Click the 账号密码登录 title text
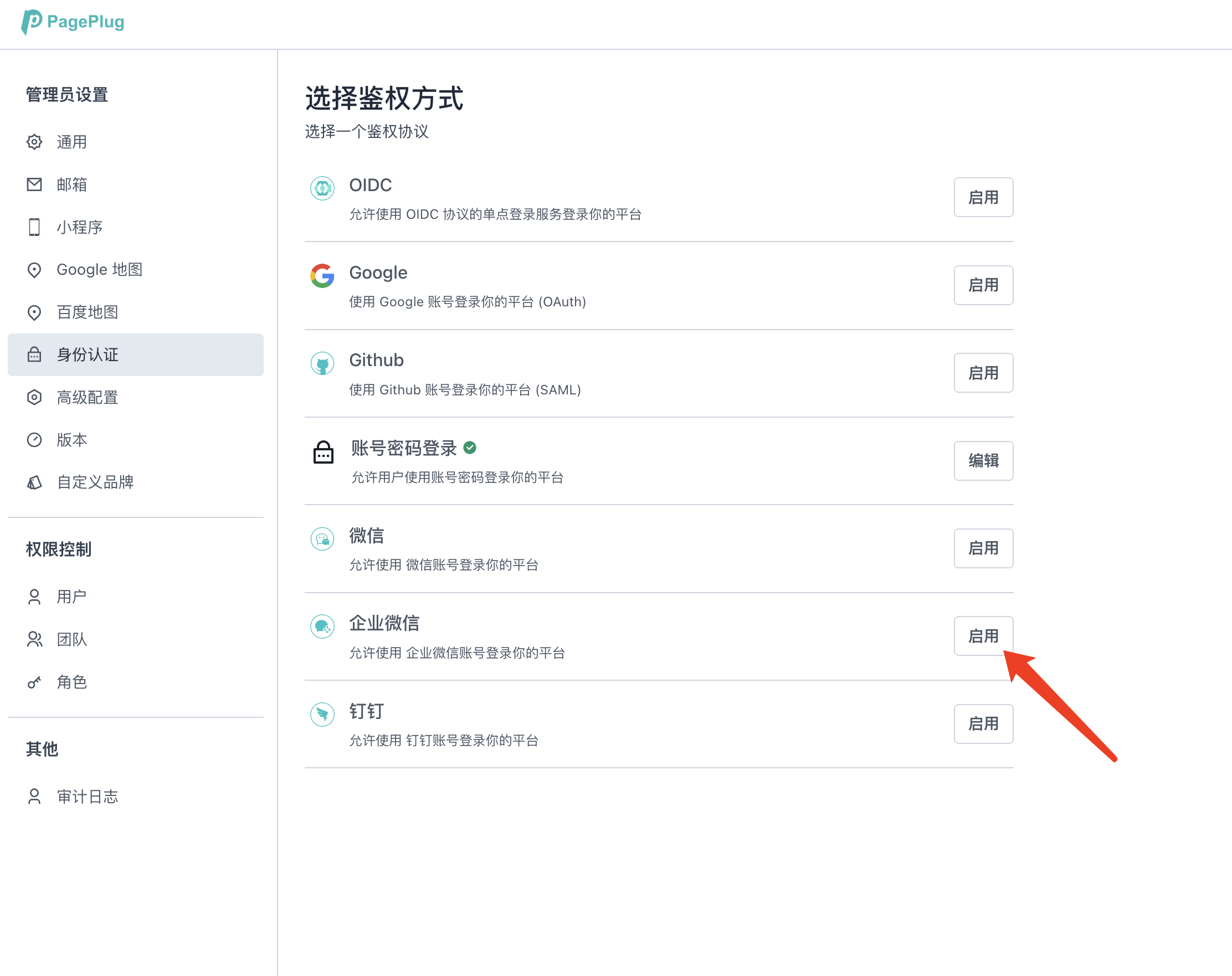Screen dimensions: 1232x976 click(x=404, y=448)
